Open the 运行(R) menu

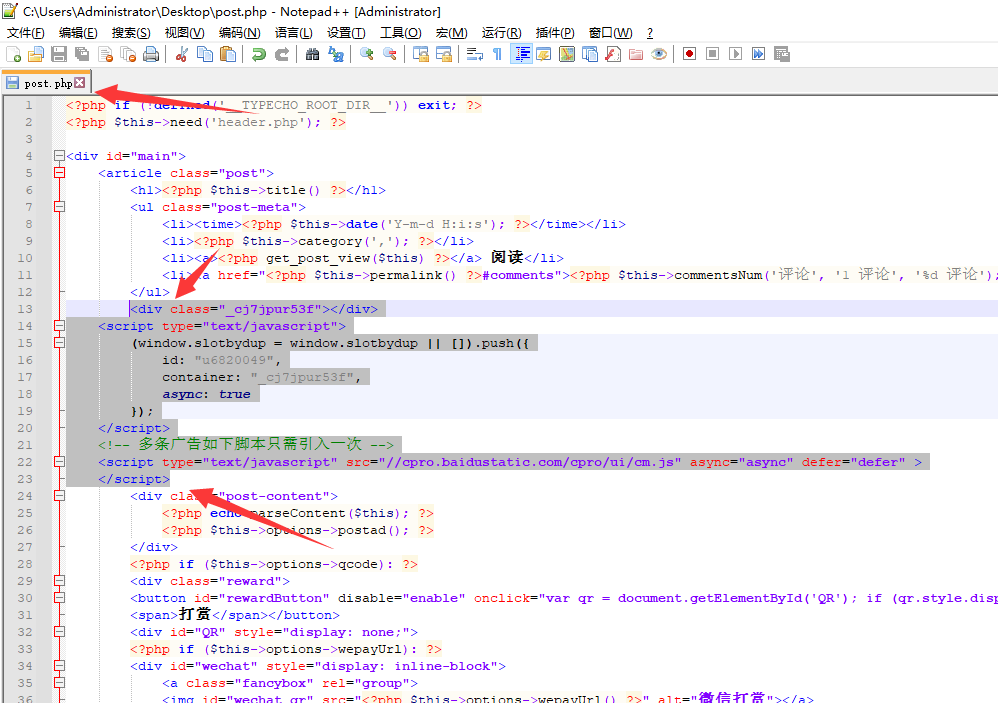(x=502, y=32)
